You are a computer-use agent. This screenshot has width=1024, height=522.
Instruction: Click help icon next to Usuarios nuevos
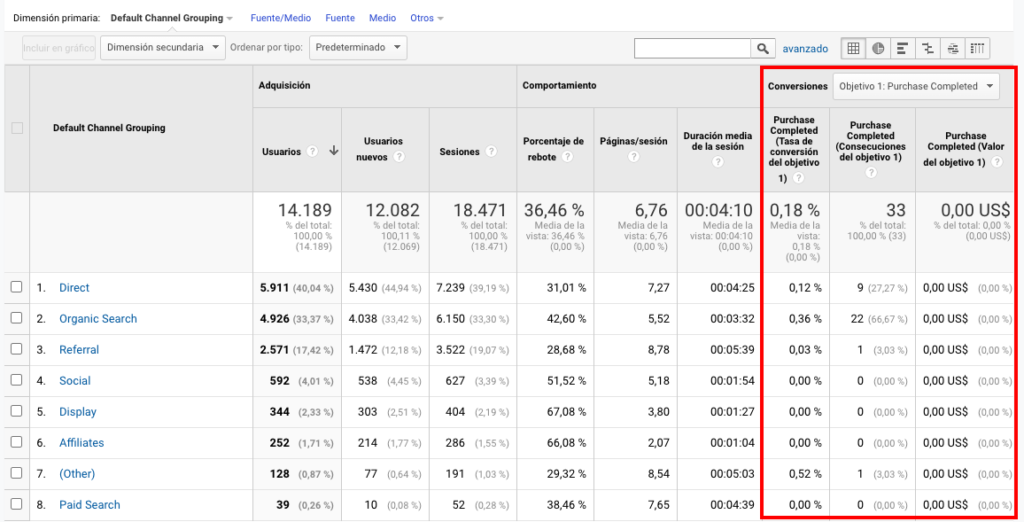click(x=399, y=157)
